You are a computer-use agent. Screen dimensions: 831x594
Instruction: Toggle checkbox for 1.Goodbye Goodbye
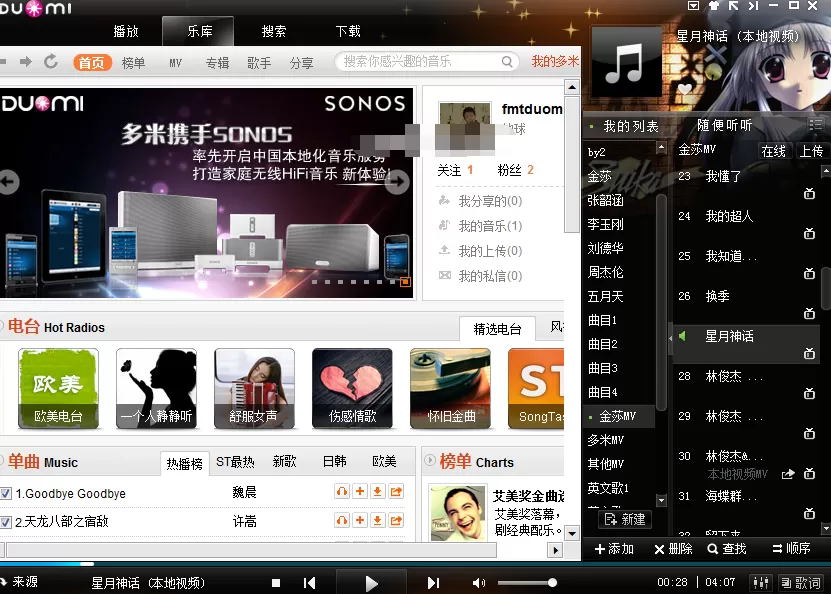pyautogui.click(x=6, y=493)
